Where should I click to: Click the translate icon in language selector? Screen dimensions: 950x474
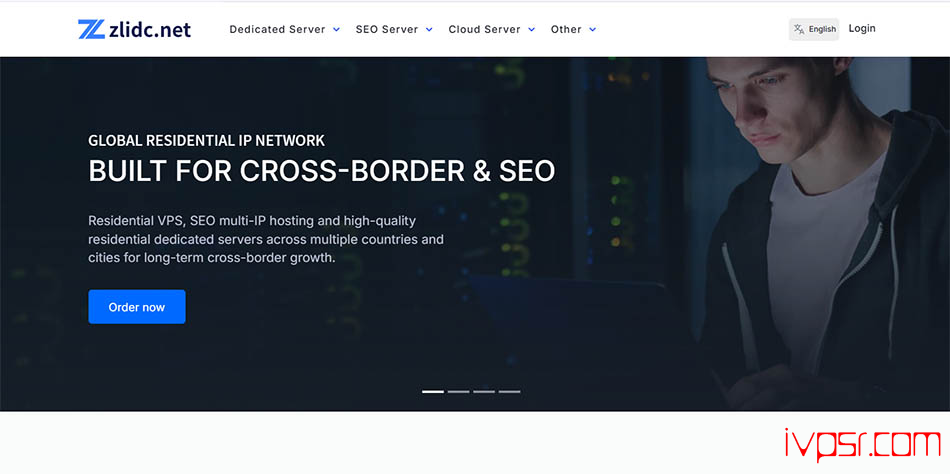(x=799, y=29)
